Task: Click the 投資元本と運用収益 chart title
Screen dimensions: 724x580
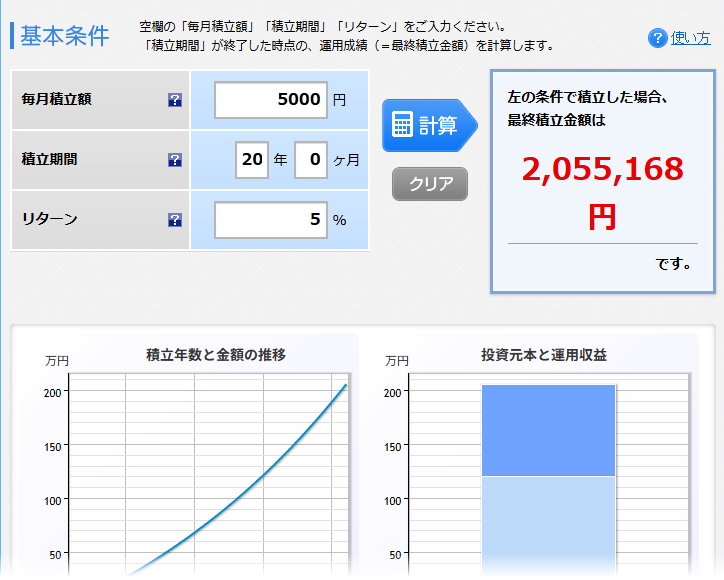Action: (x=543, y=355)
